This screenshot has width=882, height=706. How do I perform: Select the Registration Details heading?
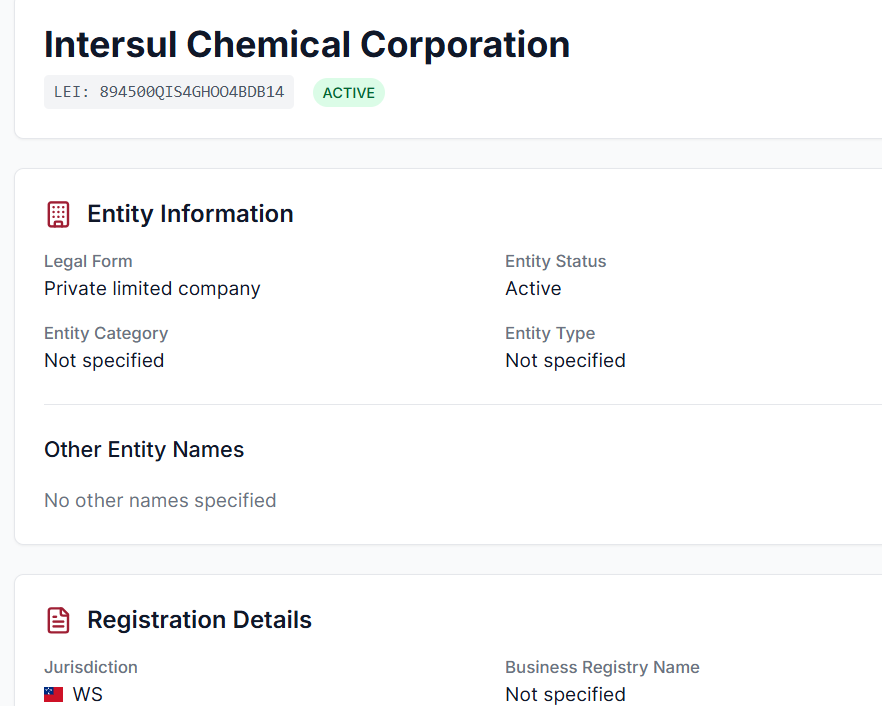[x=199, y=620]
